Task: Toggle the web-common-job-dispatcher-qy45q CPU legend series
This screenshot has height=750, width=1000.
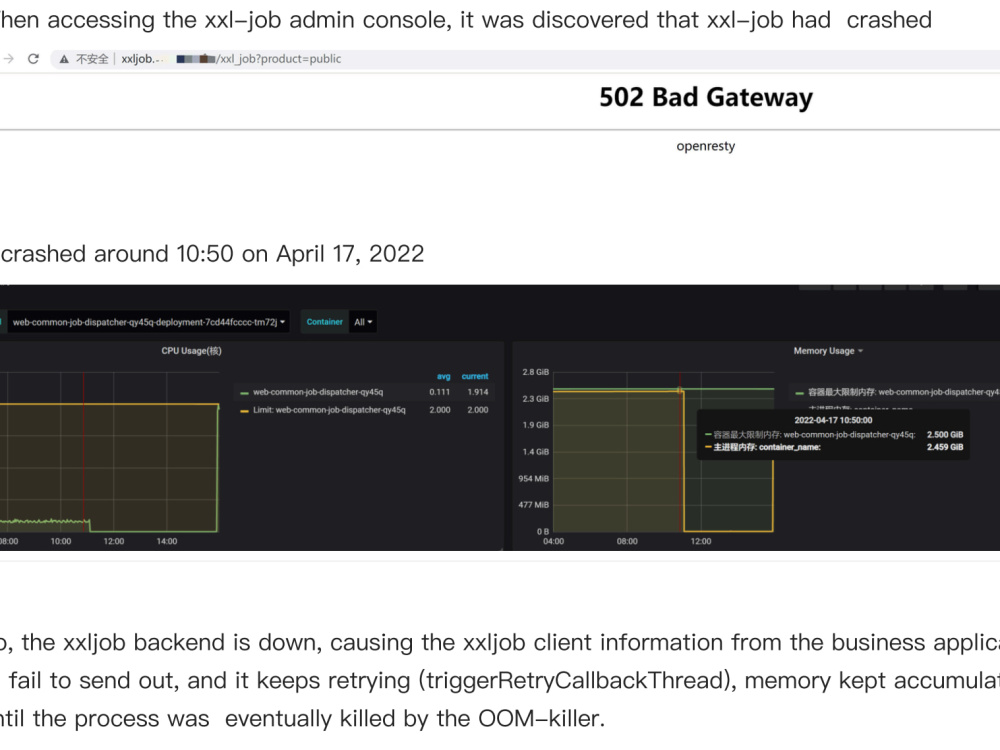Action: pos(318,392)
